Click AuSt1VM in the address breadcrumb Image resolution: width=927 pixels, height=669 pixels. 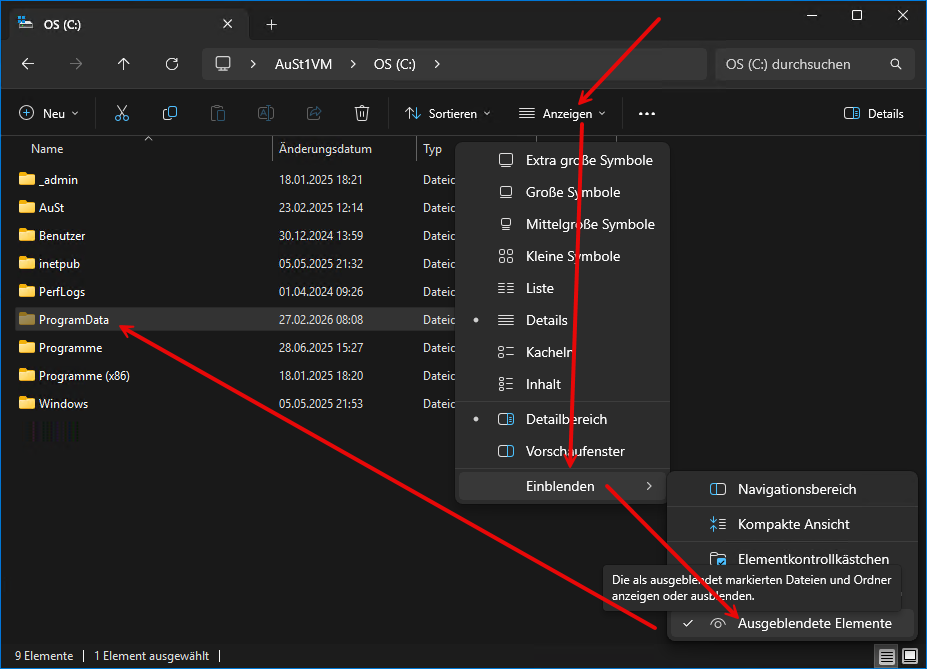[x=303, y=64]
